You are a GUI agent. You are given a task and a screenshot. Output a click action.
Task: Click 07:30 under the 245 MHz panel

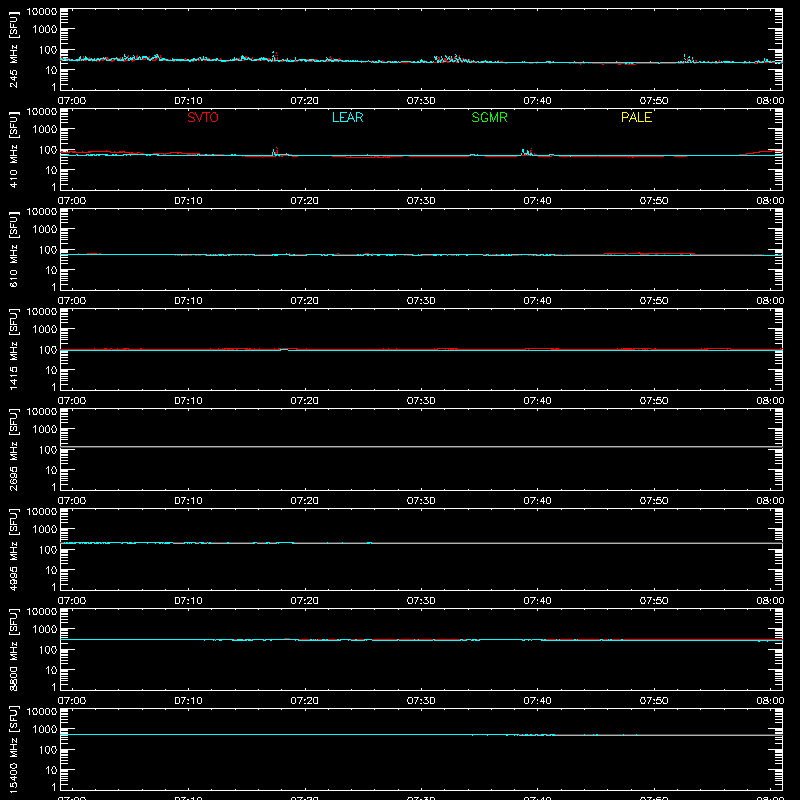421,101
